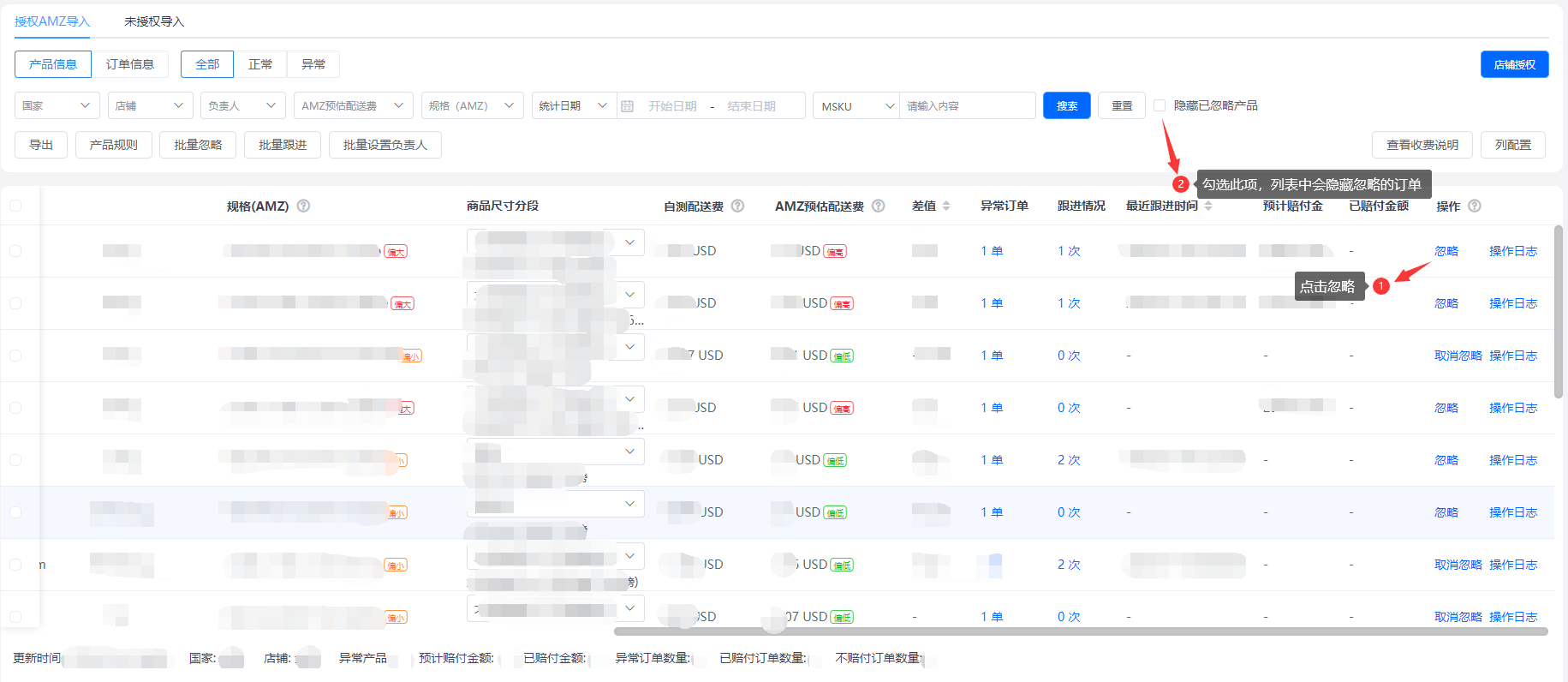Switch to 未授权导入 tab

point(154,21)
